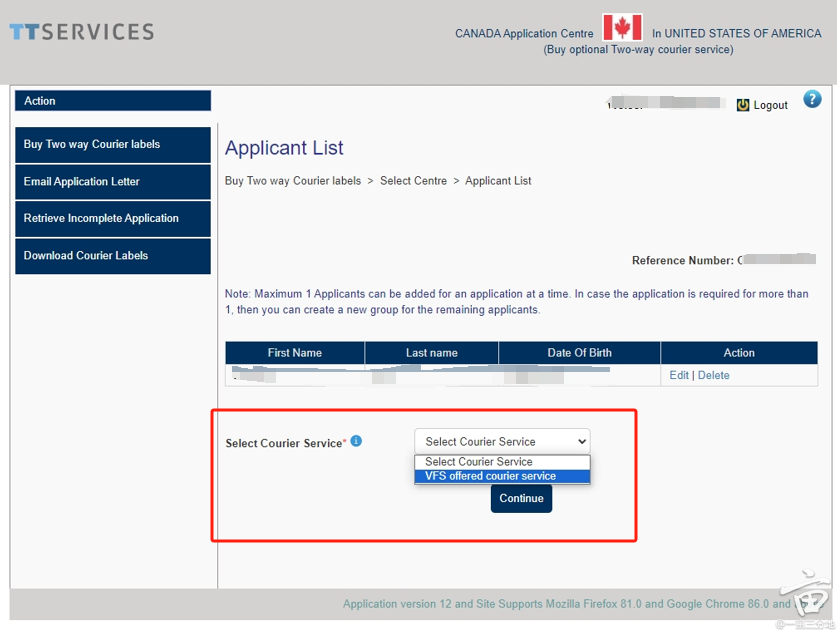Image resolution: width=837 pixels, height=630 pixels.
Task: Open help via blue question mark icon
Action: click(812, 99)
